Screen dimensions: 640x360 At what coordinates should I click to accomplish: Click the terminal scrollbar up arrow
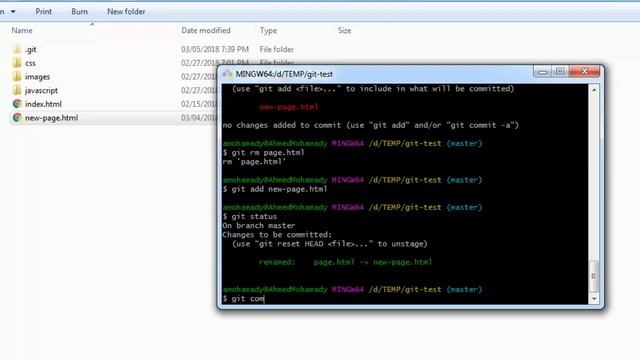[594, 90]
